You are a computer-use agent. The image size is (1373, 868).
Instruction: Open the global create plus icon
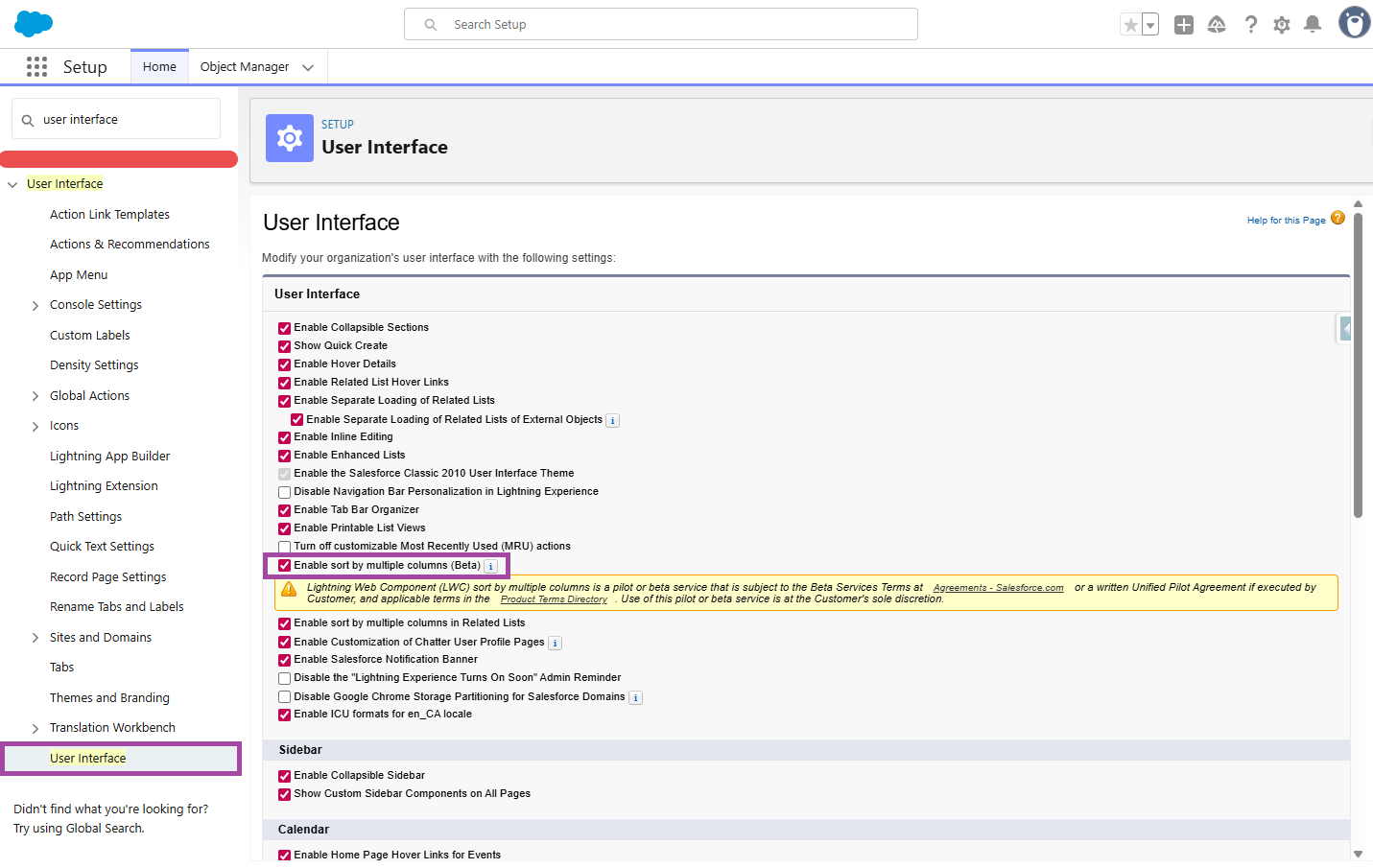[x=1183, y=24]
